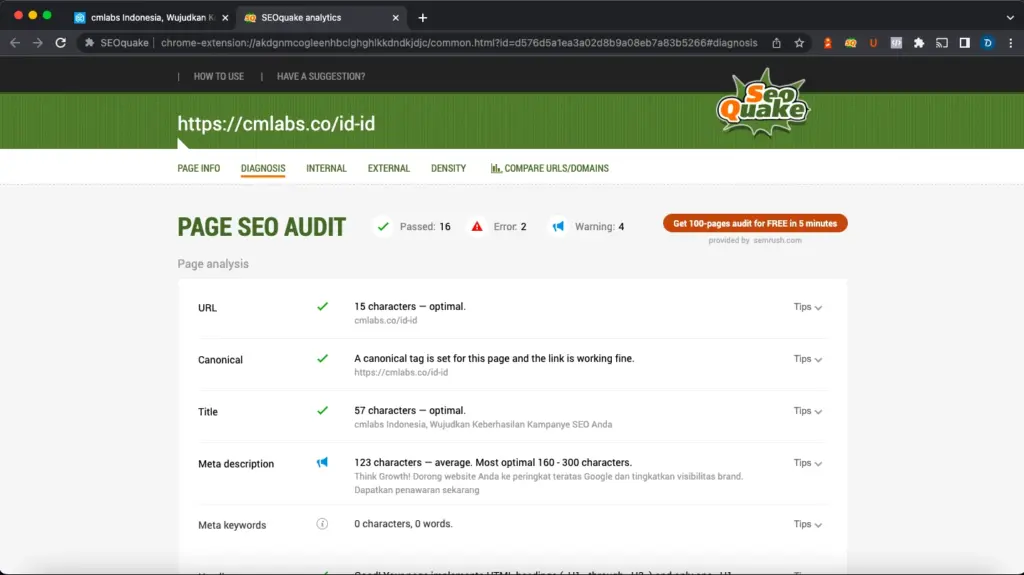Screen dimensions: 1024x575
Task: Expand Tips for the Title row
Action: pos(808,411)
